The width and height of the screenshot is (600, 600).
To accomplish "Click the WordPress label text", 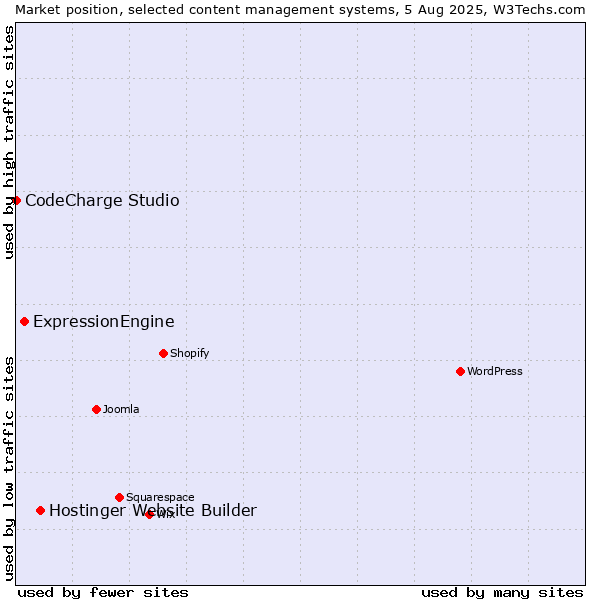I will click(494, 371).
